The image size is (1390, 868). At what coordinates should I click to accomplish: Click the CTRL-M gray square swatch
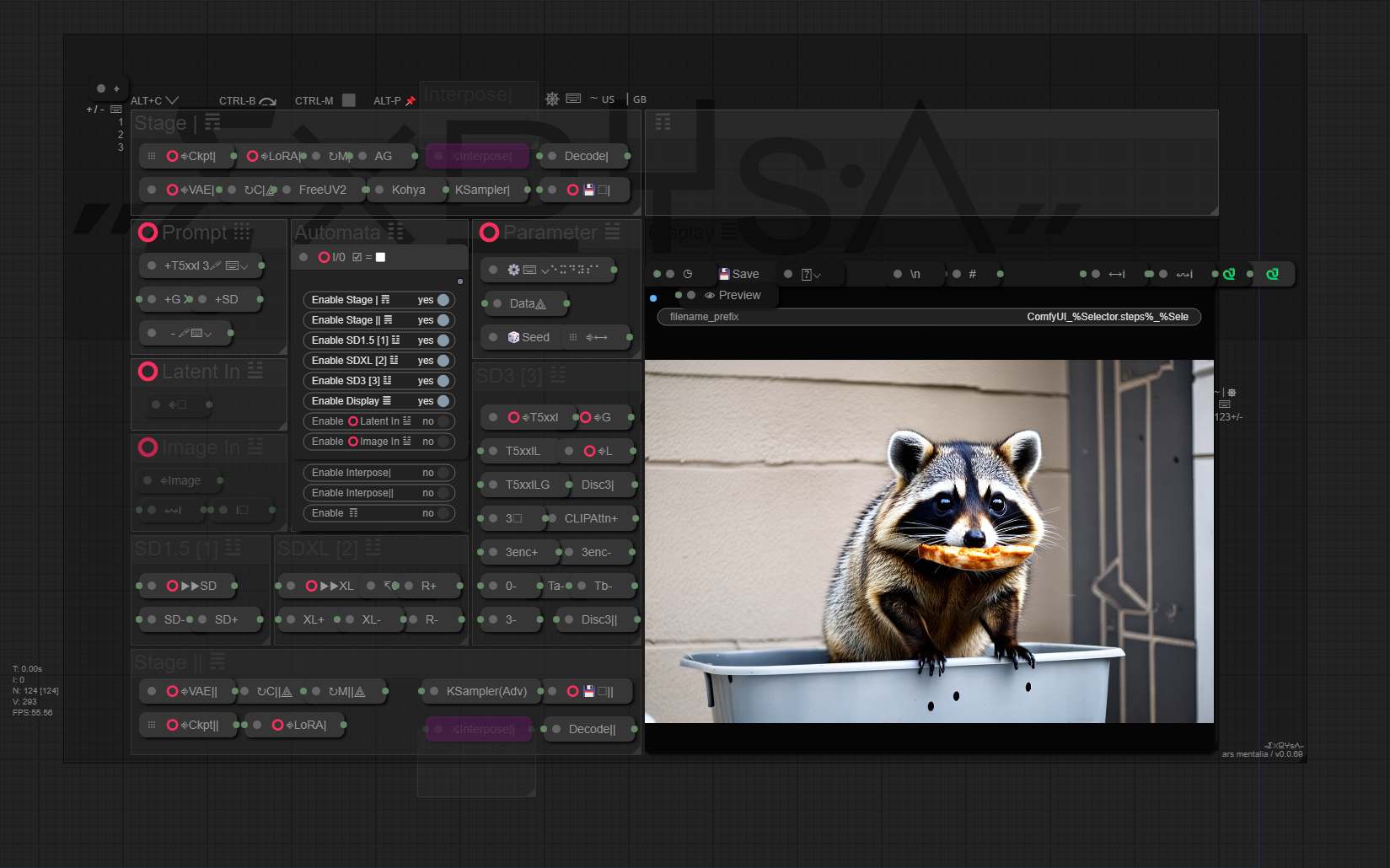pos(349,100)
